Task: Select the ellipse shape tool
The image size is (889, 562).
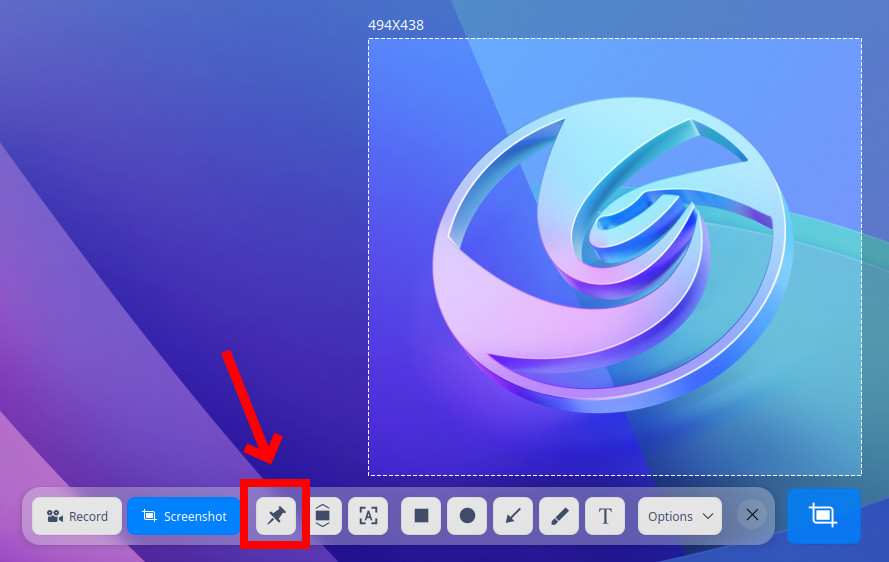Action: [x=467, y=516]
